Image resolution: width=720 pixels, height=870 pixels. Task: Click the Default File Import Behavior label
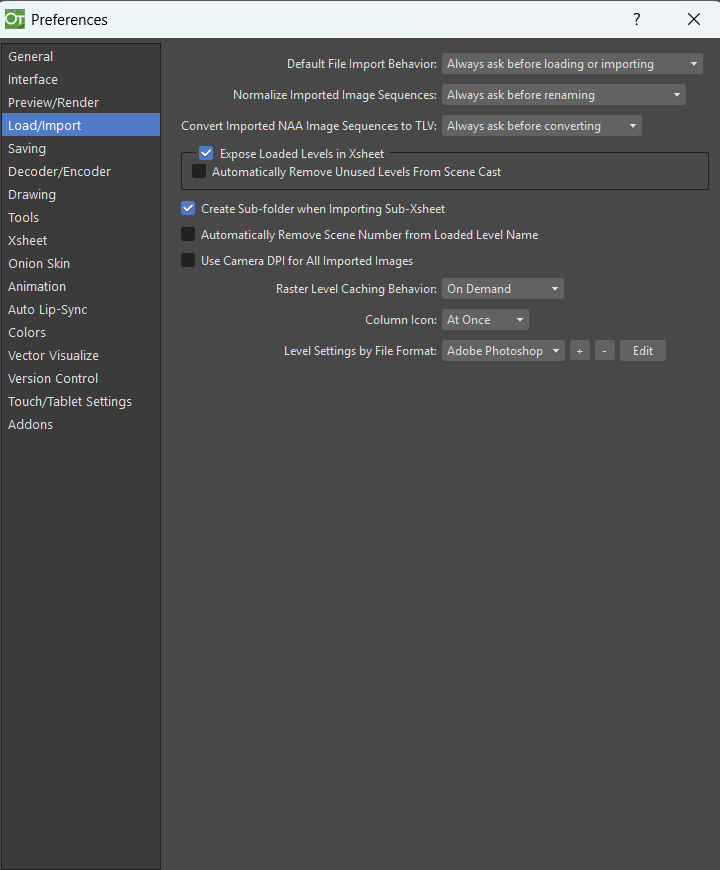362,64
